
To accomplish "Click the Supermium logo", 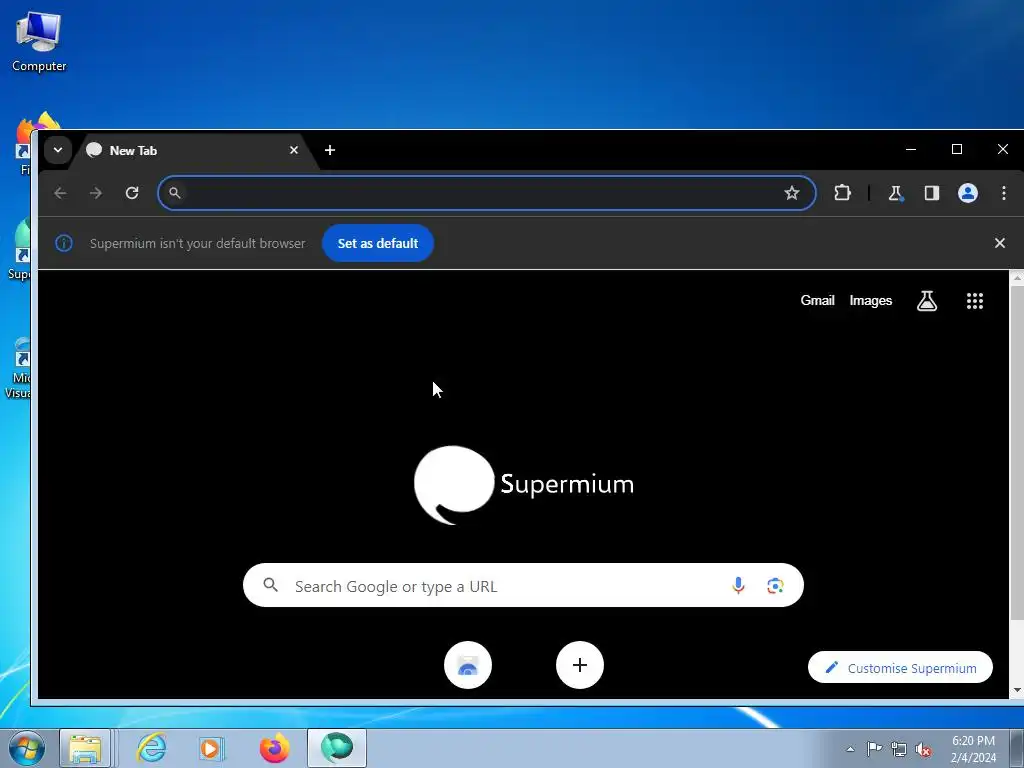I will pos(524,485).
